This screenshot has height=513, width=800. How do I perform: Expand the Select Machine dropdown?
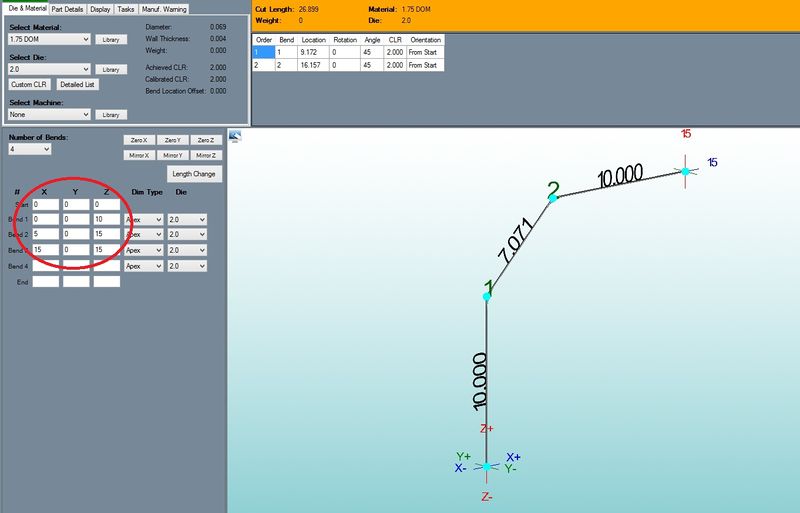49,115
